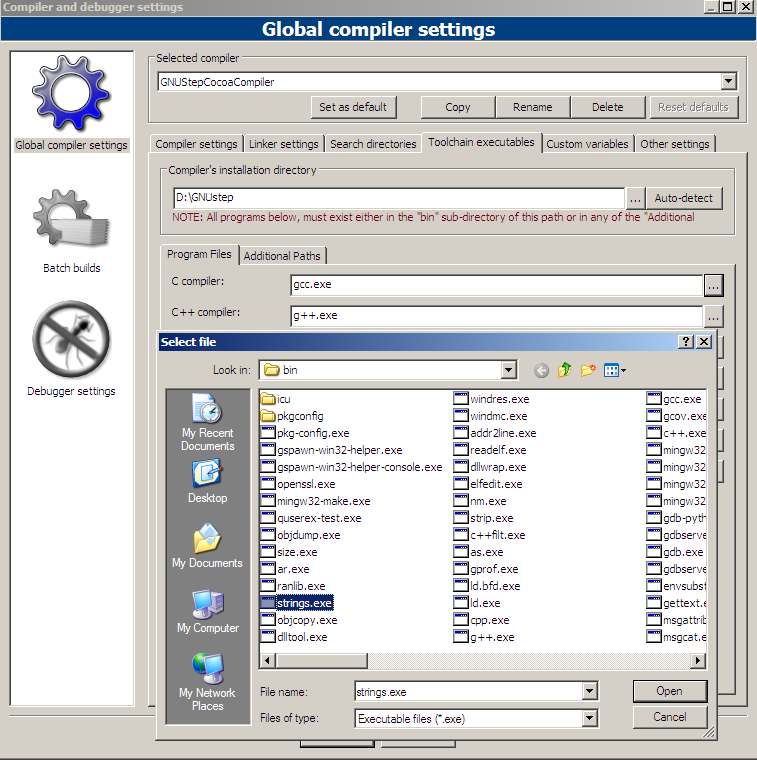The height and width of the screenshot is (760, 757).
Task: Select windmc.exe file
Action: pos(490,416)
